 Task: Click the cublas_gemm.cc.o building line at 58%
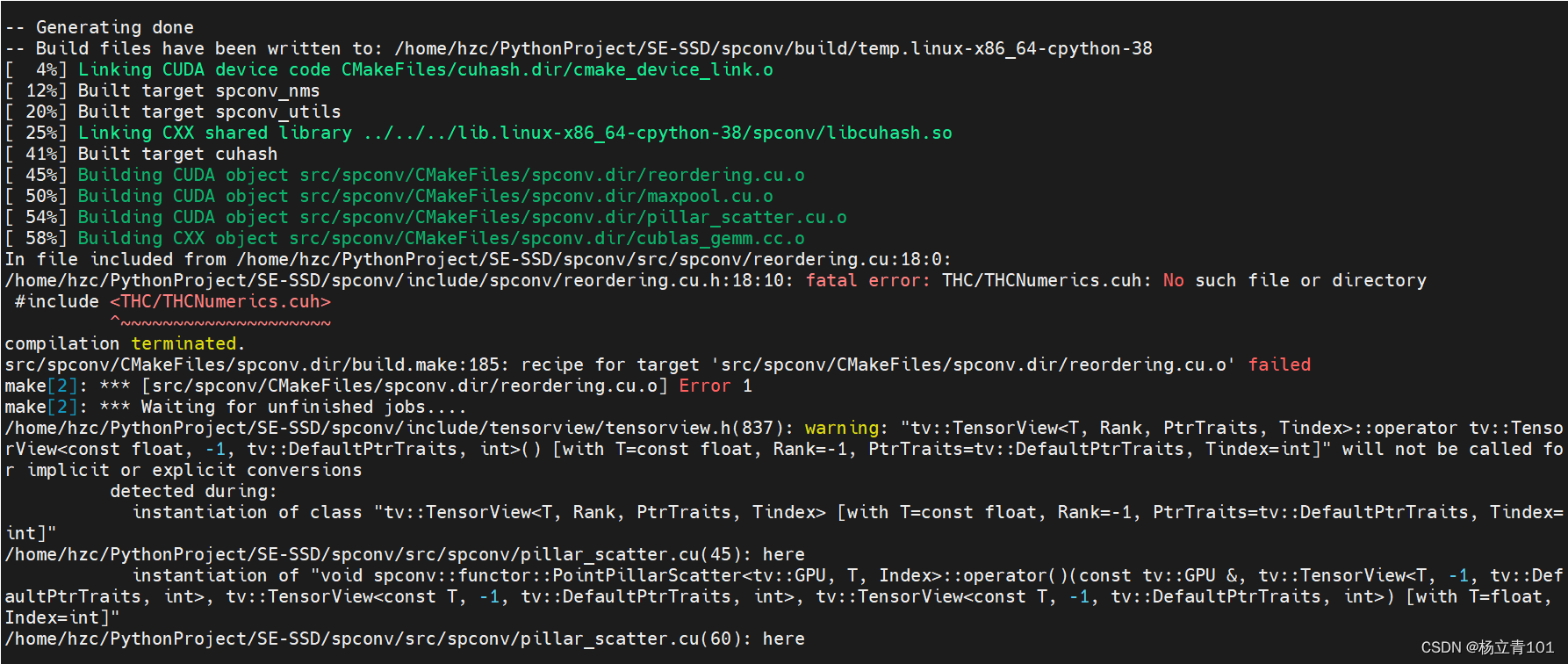point(405,238)
